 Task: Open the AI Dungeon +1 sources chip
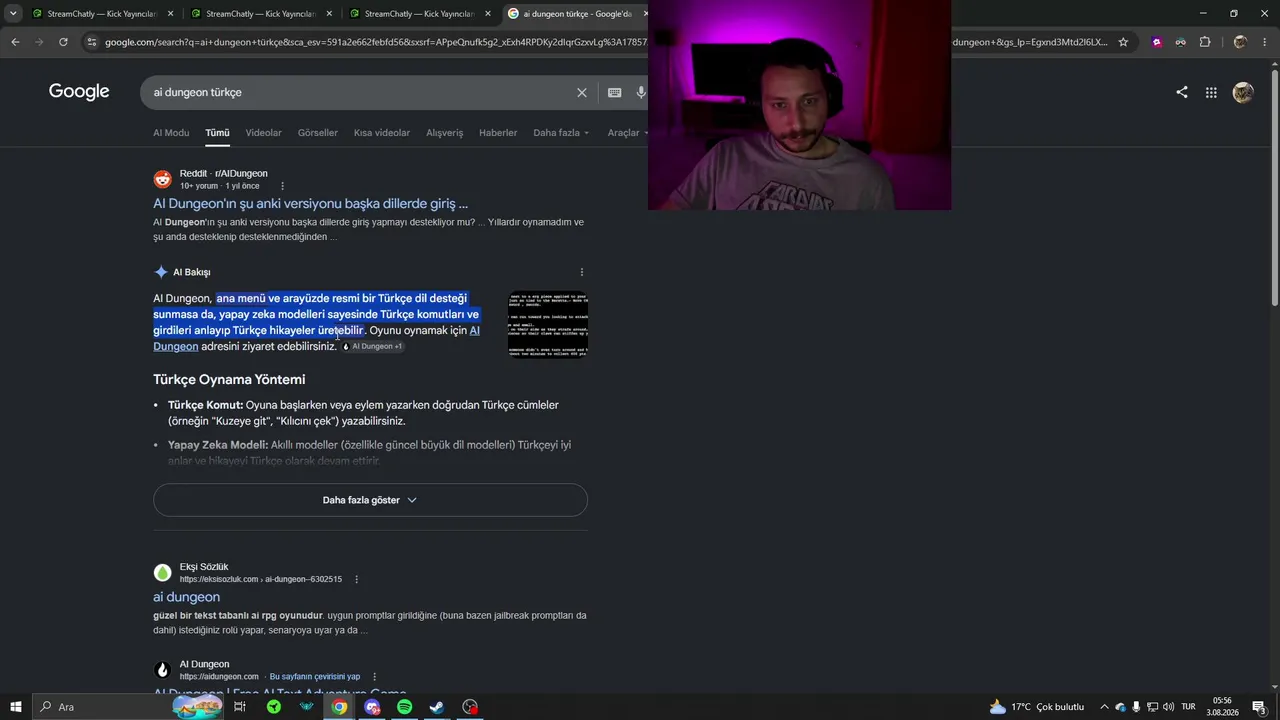pyautogui.click(x=374, y=346)
